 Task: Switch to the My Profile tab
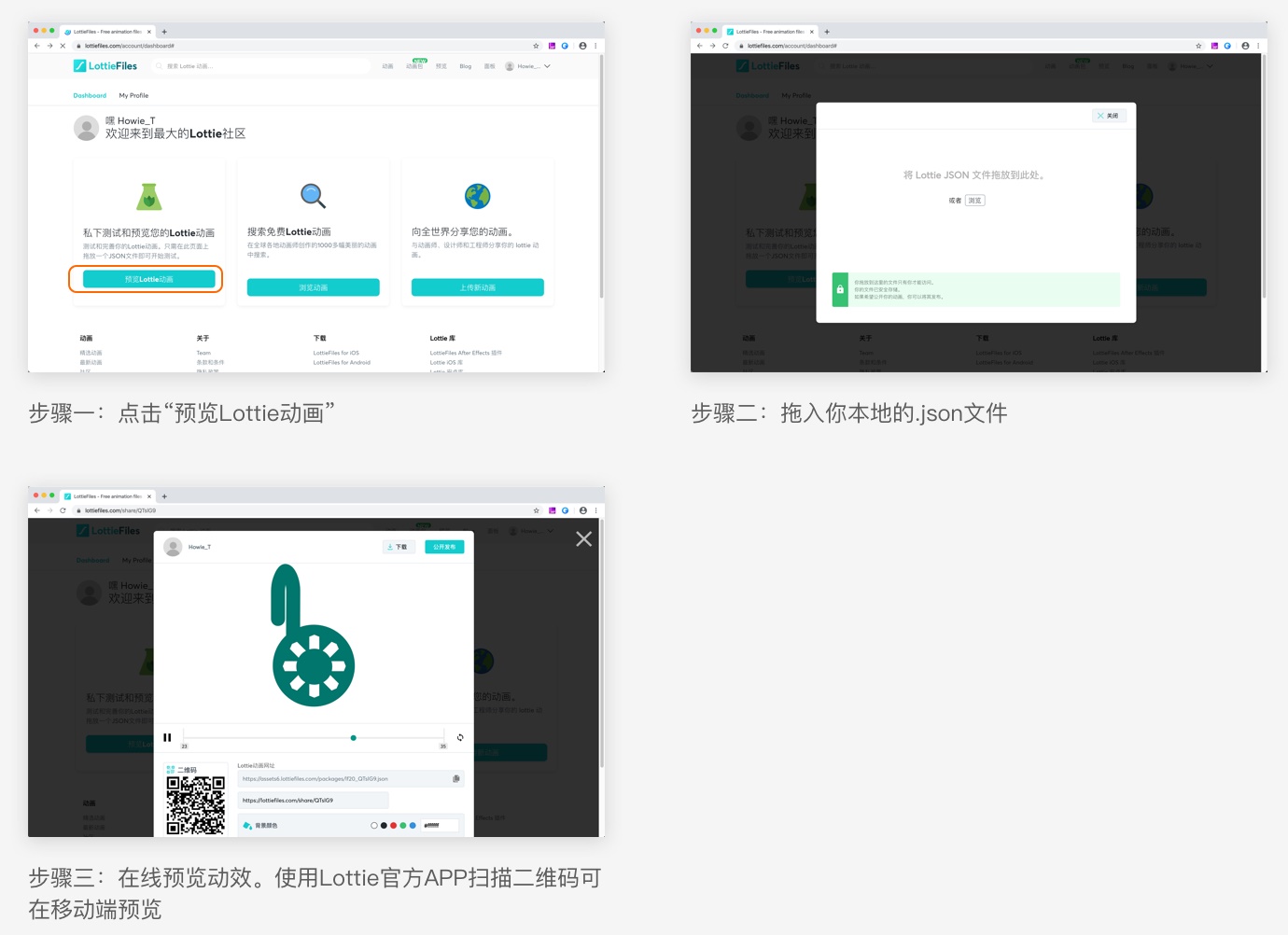pos(133,95)
